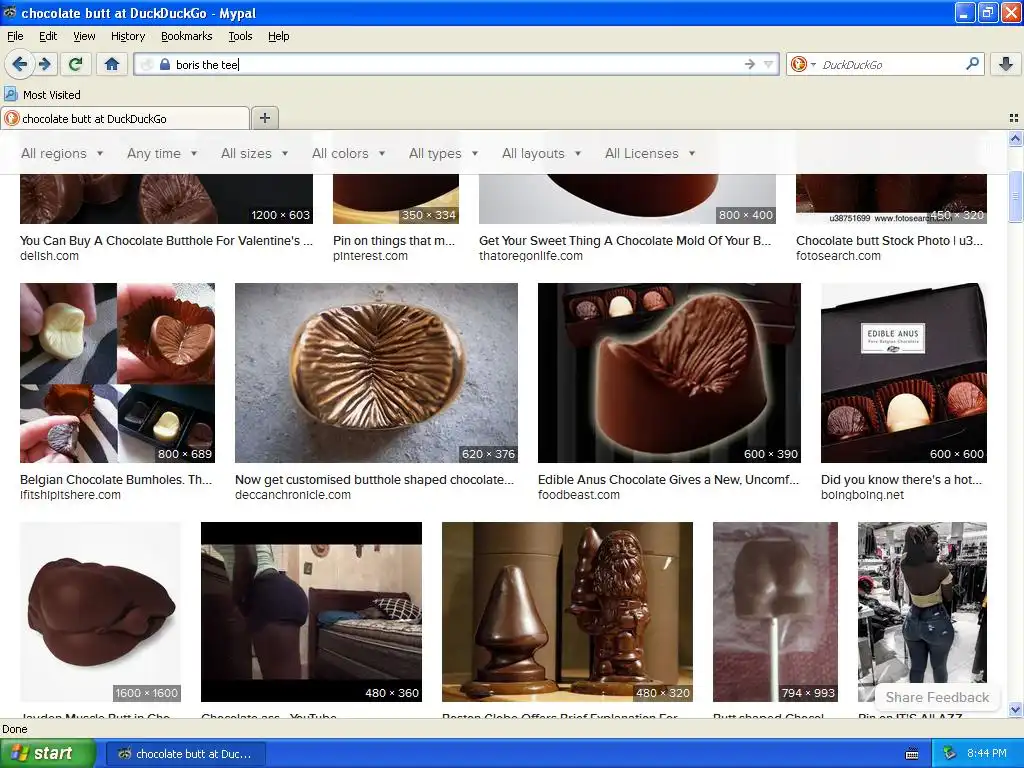Image resolution: width=1024 pixels, height=768 pixels.
Task: Open the thatoregonlife.com result title
Action: (x=625, y=240)
